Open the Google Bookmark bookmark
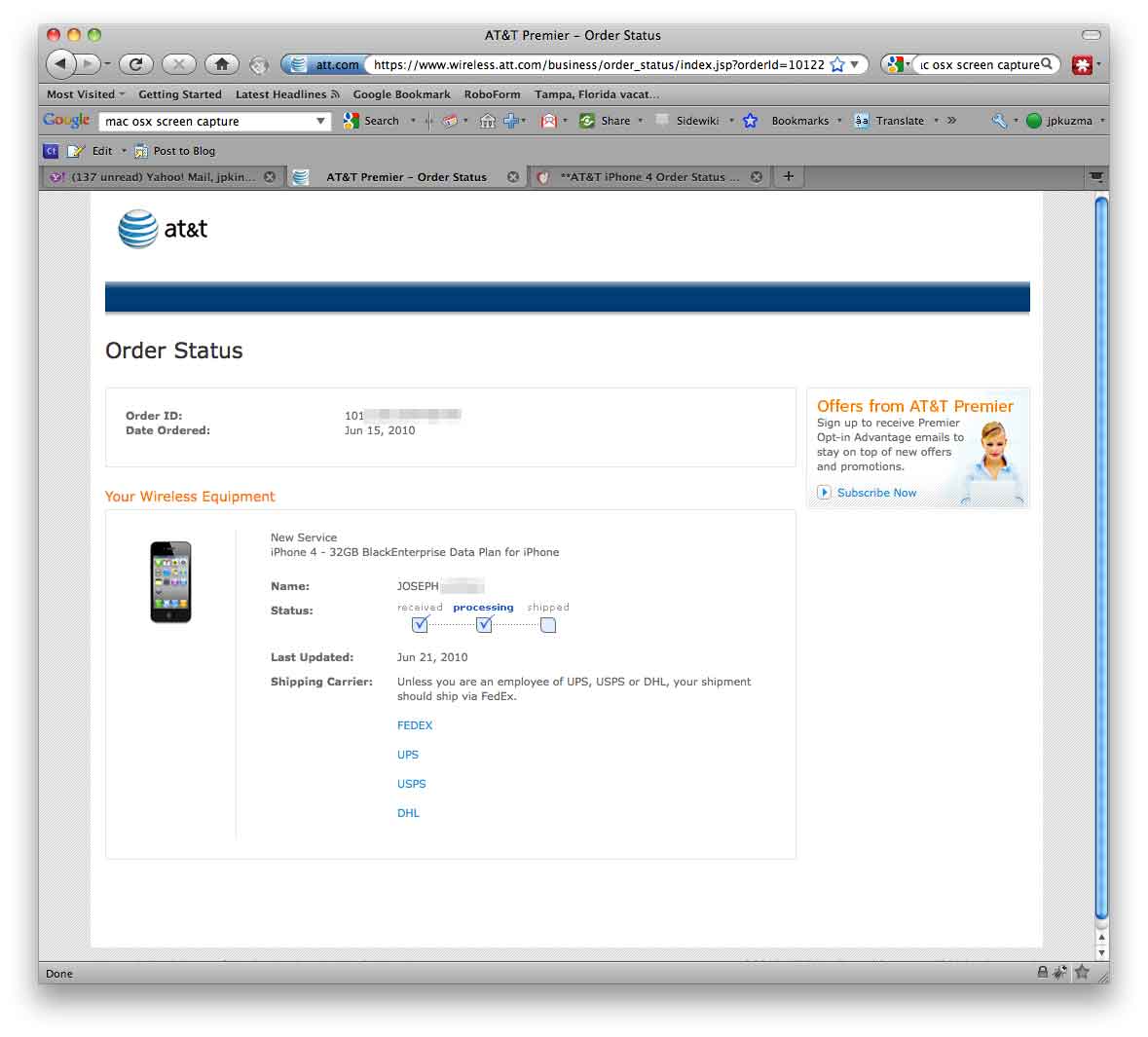The width and height of the screenshot is (1148, 1037). pos(401,94)
